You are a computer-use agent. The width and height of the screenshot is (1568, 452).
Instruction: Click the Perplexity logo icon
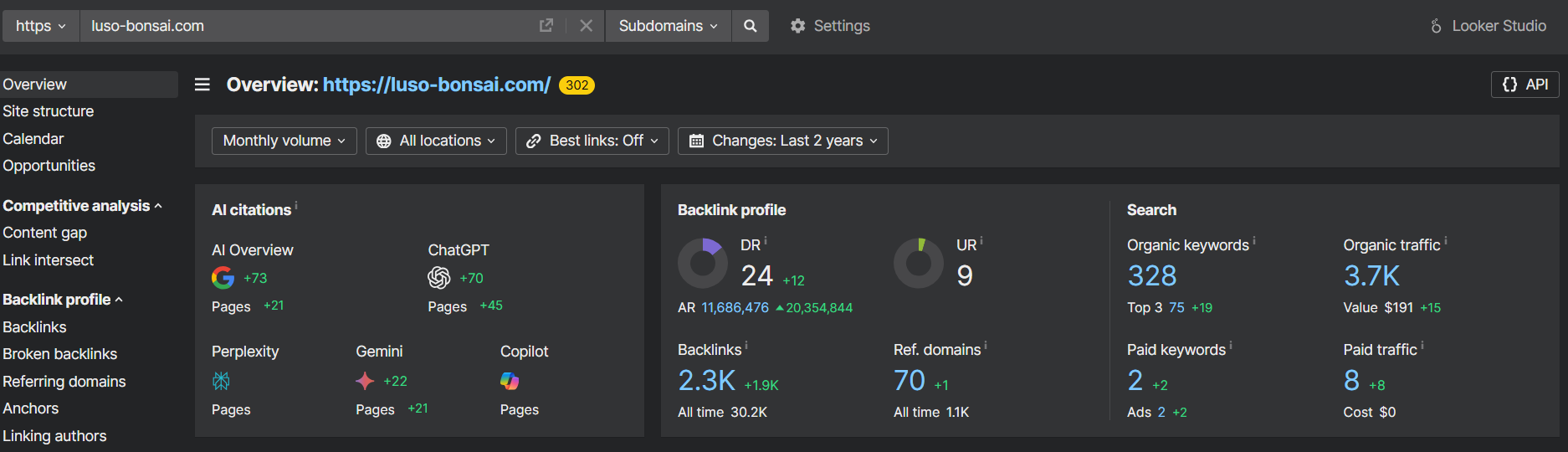tap(221, 382)
